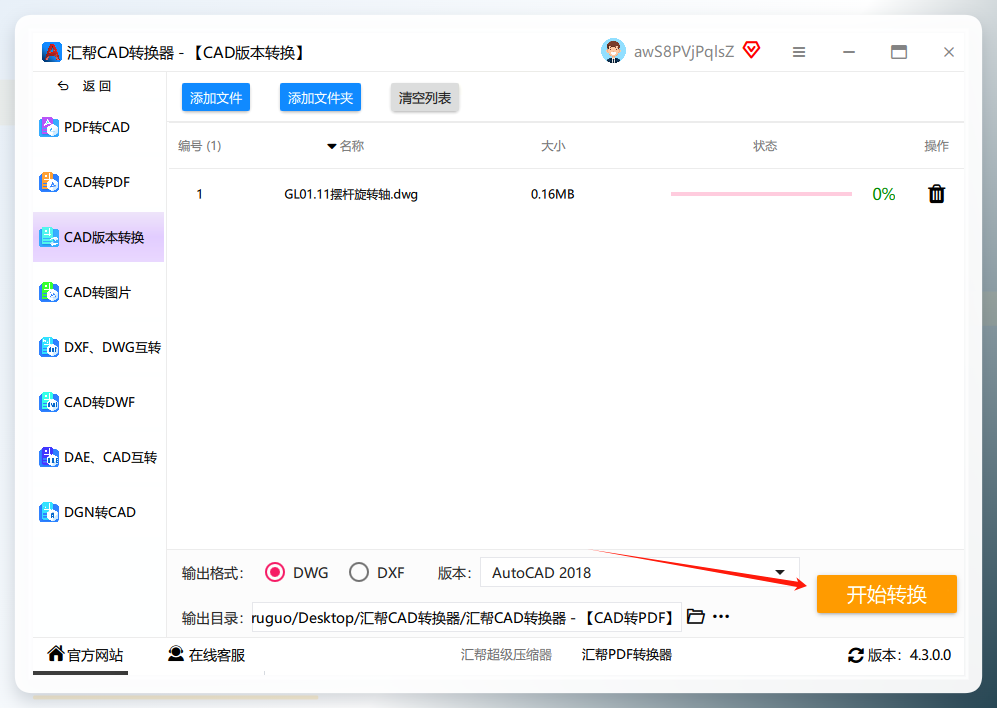Click the 输出目录 path field
Viewport: 997px width, 708px height.
point(467,618)
